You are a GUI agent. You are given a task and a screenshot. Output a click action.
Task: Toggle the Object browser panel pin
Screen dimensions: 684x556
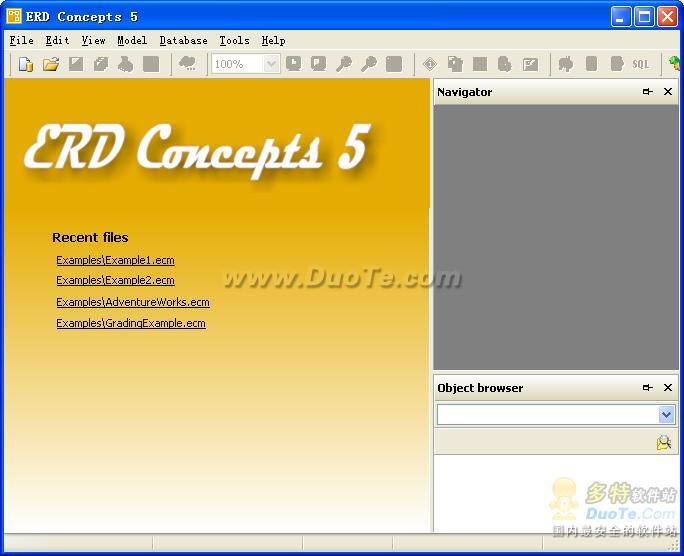click(647, 388)
